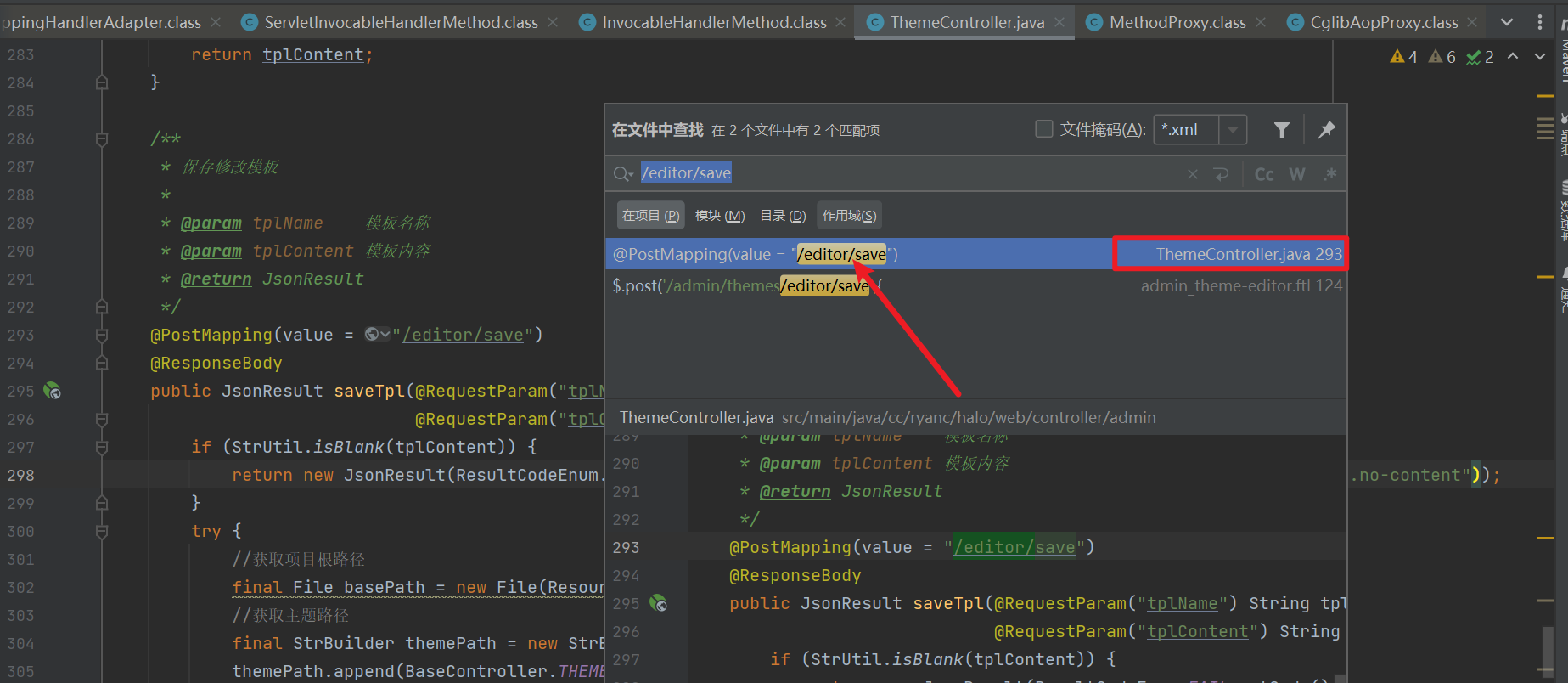Image resolution: width=1568 pixels, height=683 pixels.
Task: Toggle regex search option
Action: point(1329,174)
